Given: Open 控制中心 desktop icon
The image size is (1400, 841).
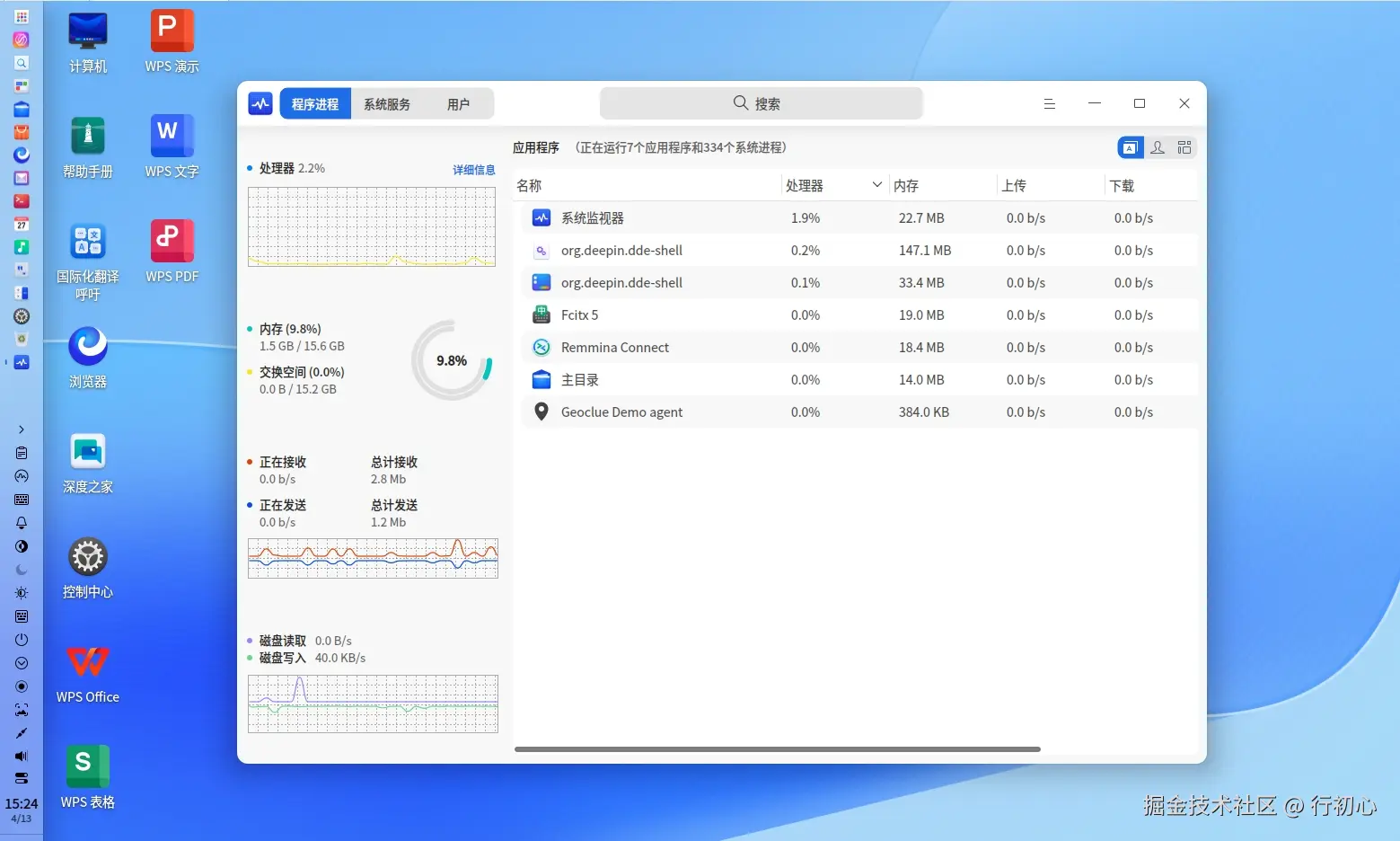Looking at the screenshot, I should coord(88,568).
